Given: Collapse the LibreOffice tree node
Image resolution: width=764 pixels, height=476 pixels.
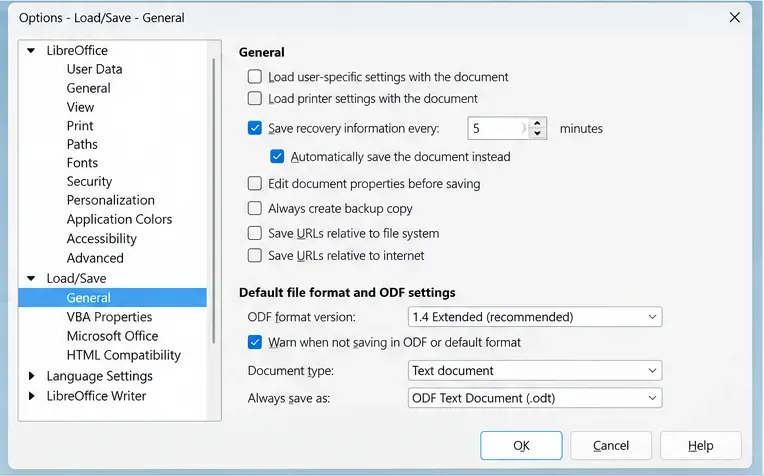Looking at the screenshot, I should pyautogui.click(x=31, y=50).
